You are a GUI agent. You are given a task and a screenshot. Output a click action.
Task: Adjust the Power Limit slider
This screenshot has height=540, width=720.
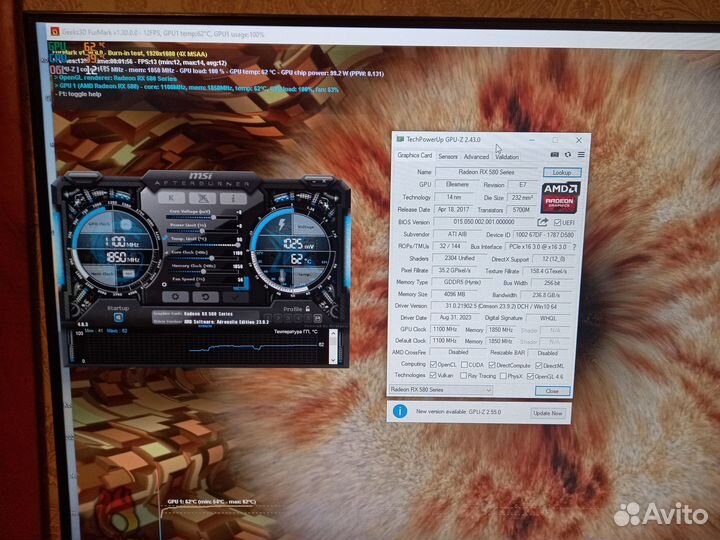(x=202, y=231)
